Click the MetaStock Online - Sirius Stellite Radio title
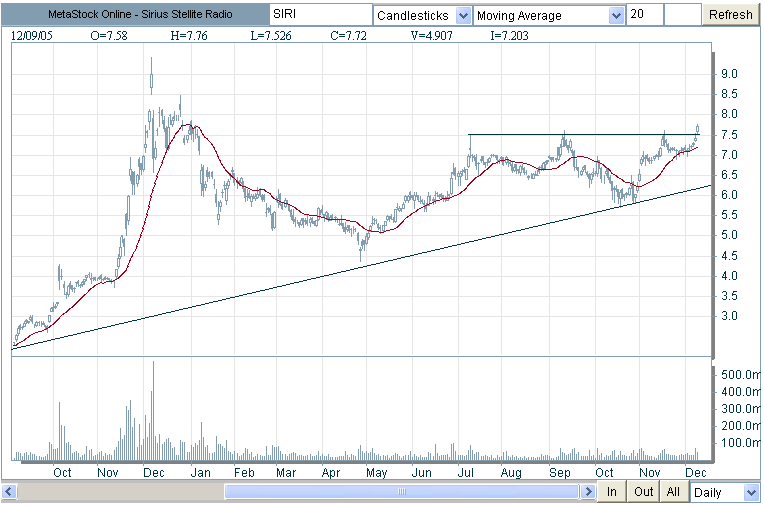This screenshot has height=506, width=764. point(140,15)
